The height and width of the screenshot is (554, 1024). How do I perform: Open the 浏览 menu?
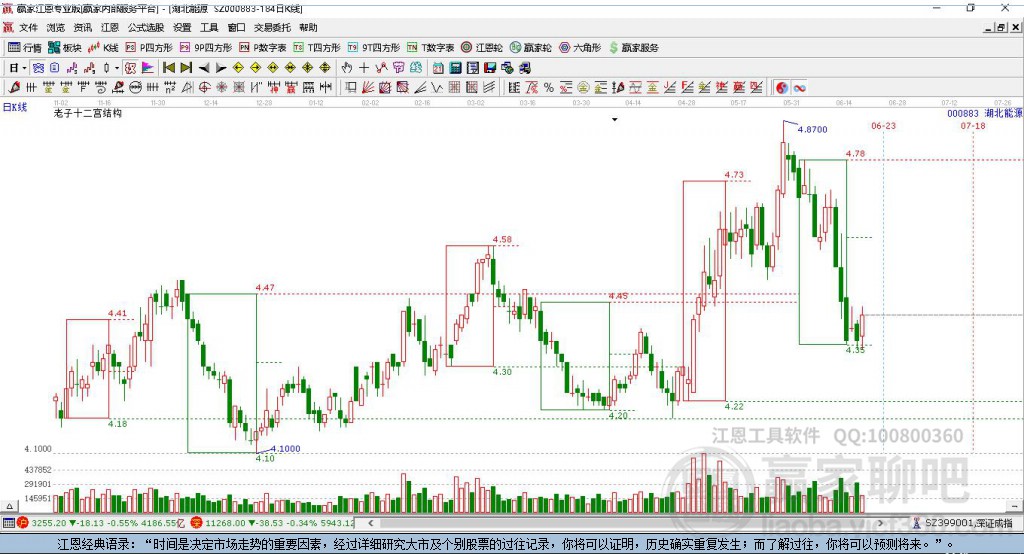pos(56,27)
